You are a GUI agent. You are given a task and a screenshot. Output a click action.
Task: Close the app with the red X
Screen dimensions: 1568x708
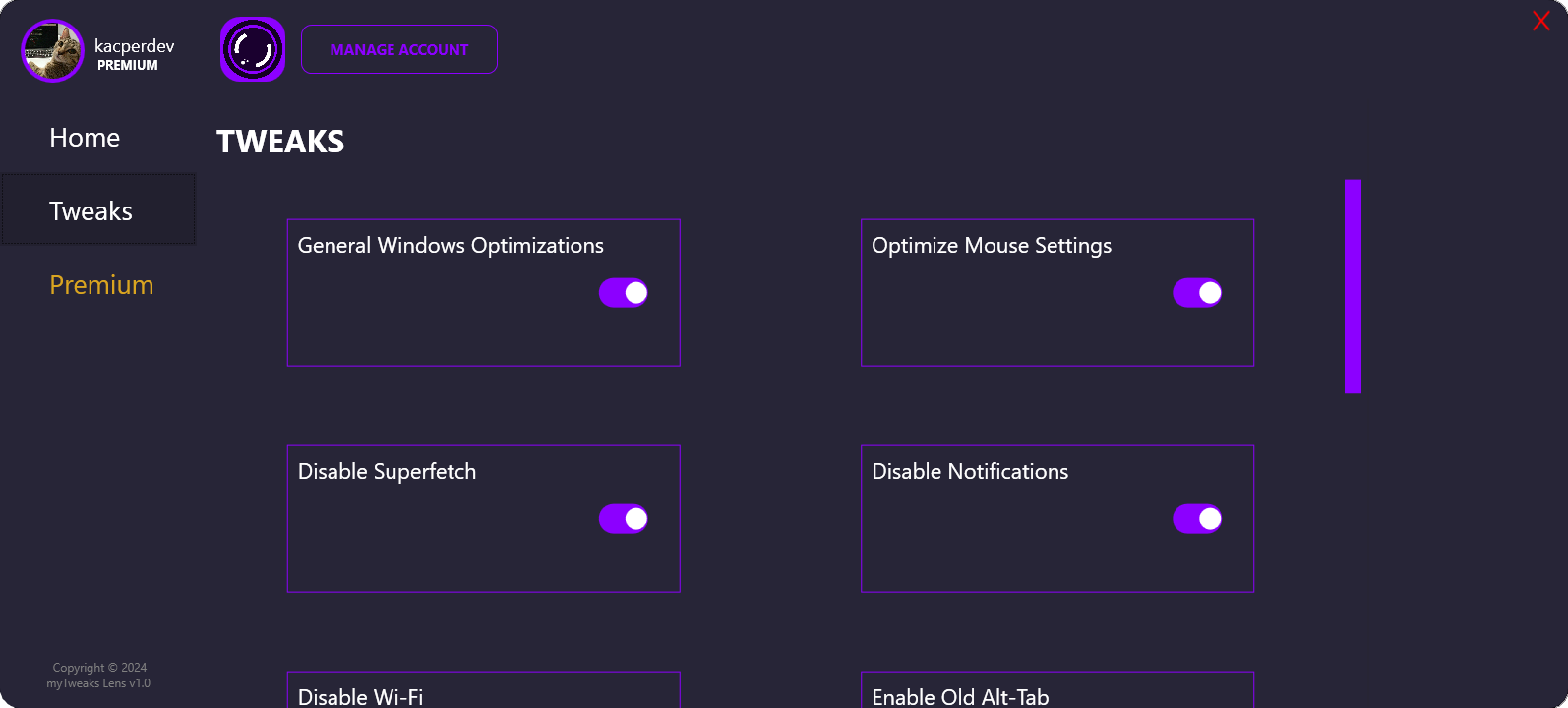[x=1540, y=21]
